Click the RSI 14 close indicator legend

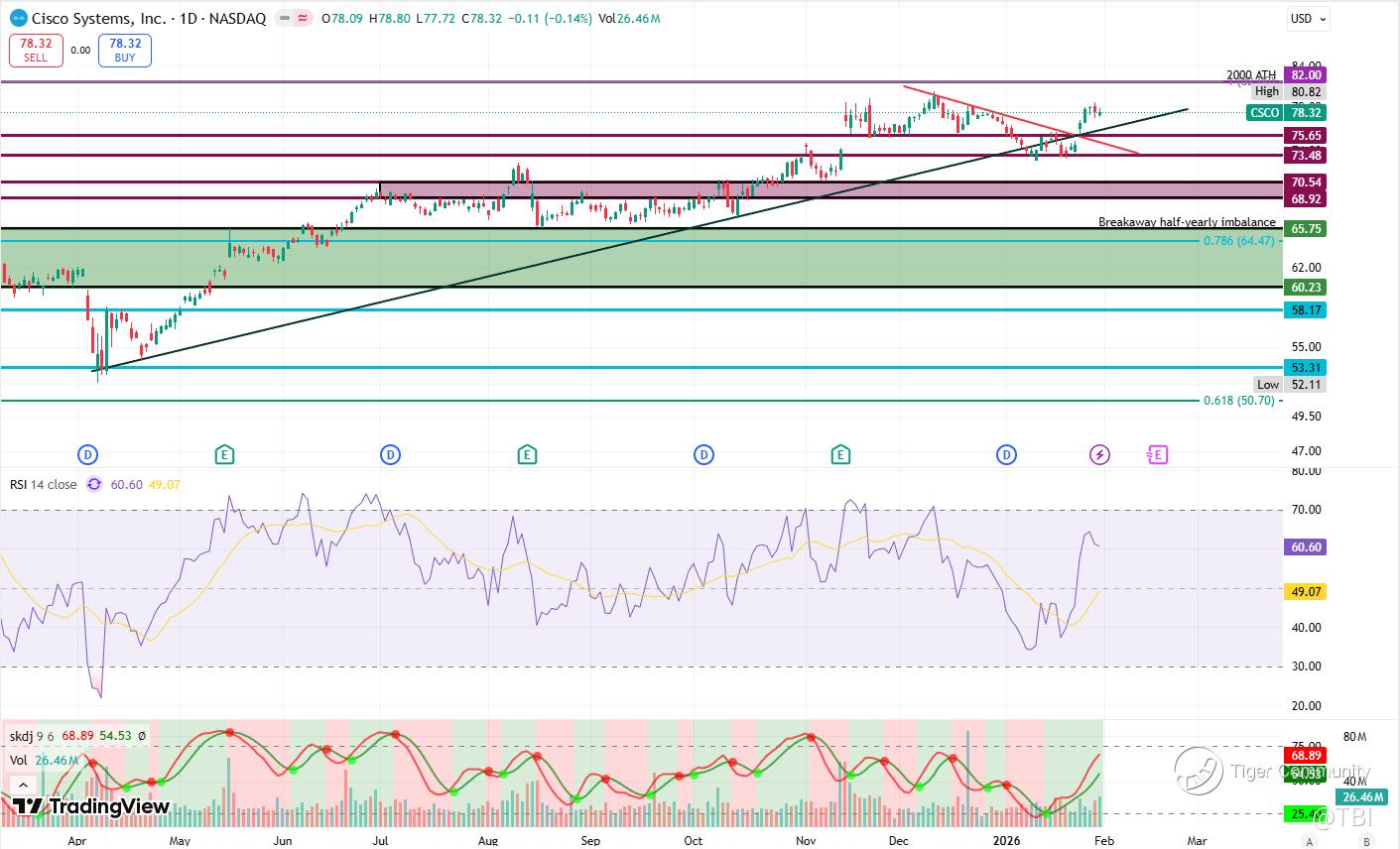(x=43, y=484)
